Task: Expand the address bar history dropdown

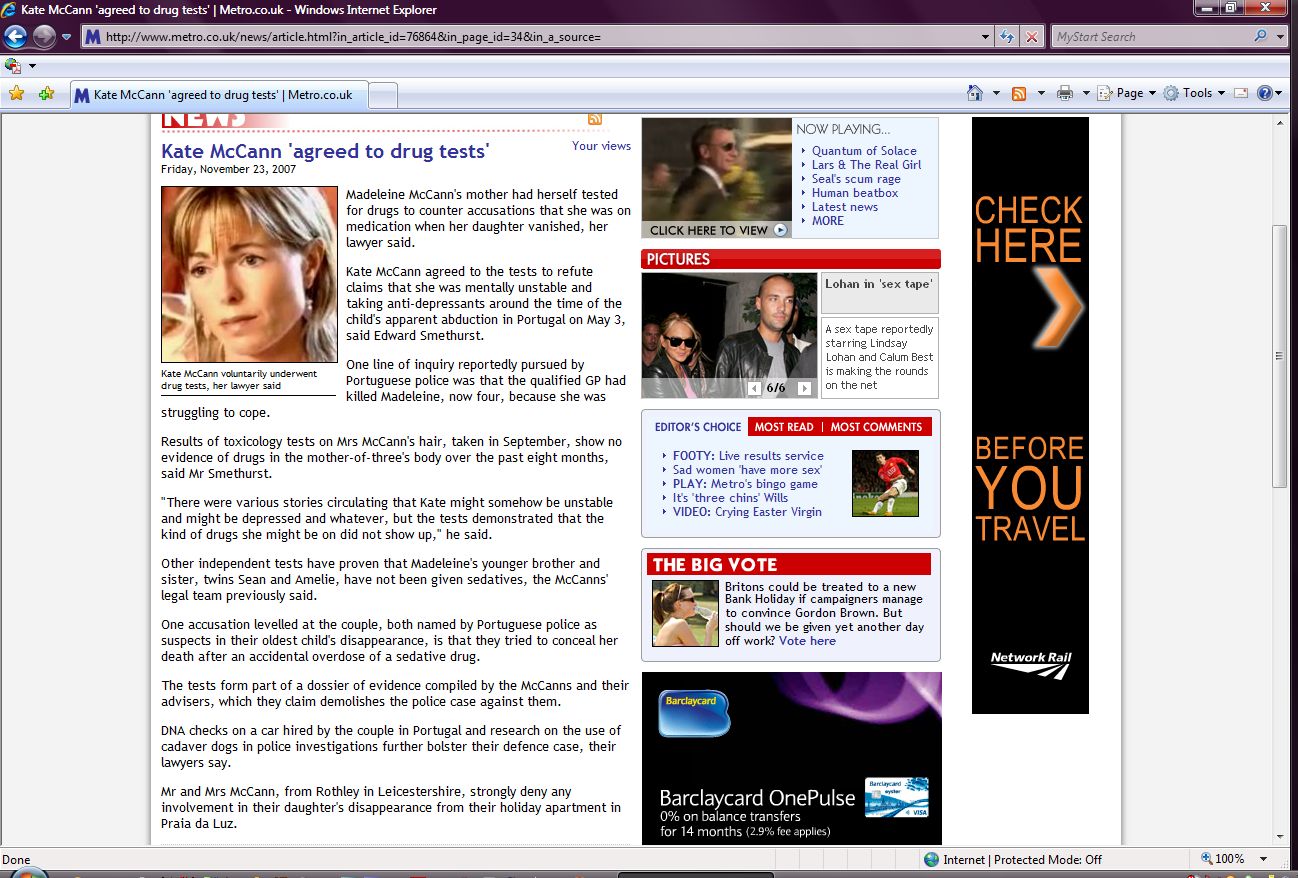Action: (x=986, y=37)
